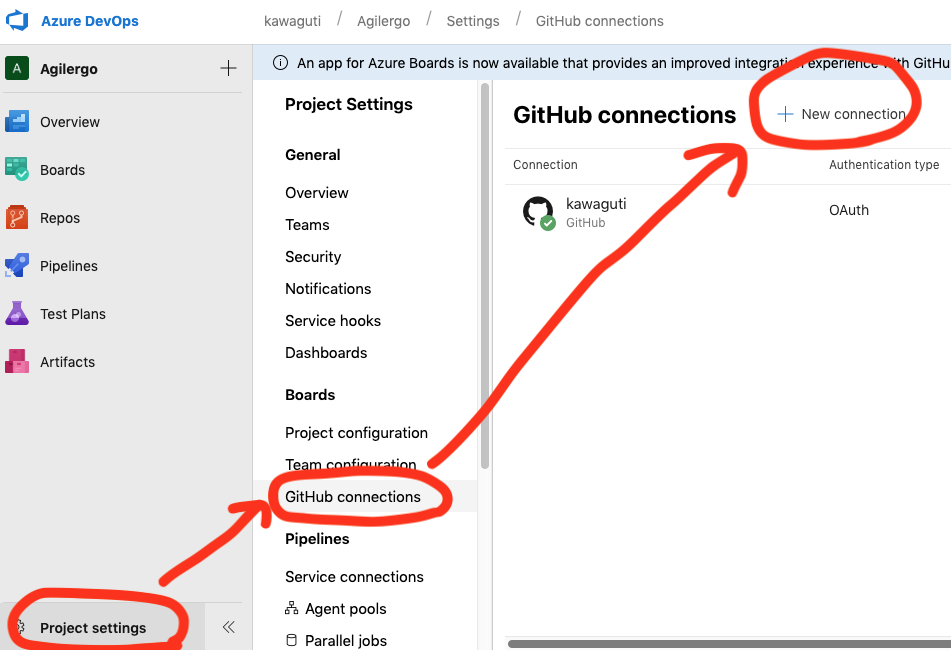Click the New connection button
The height and width of the screenshot is (650, 951).
(841, 114)
